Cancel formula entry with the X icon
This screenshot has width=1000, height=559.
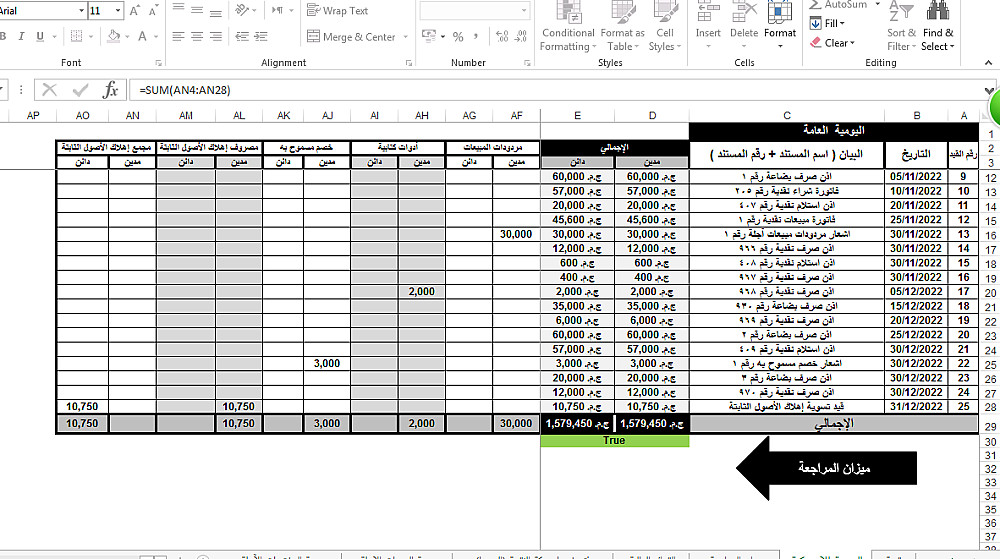tap(49, 90)
